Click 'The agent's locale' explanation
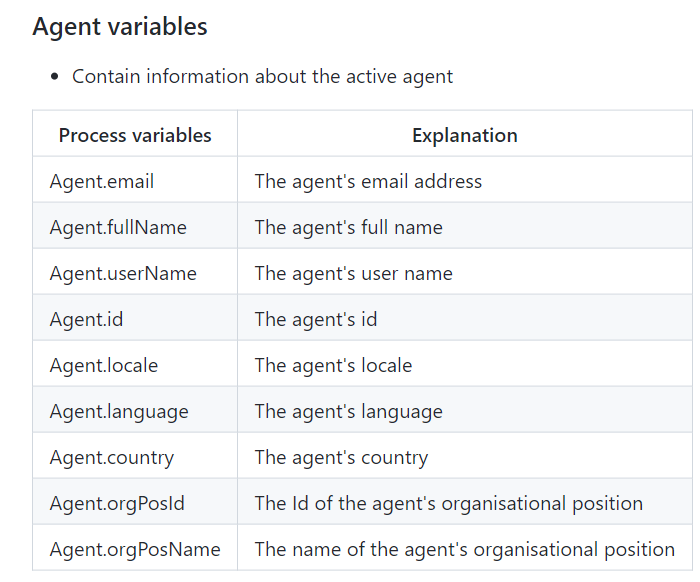 [x=333, y=365]
